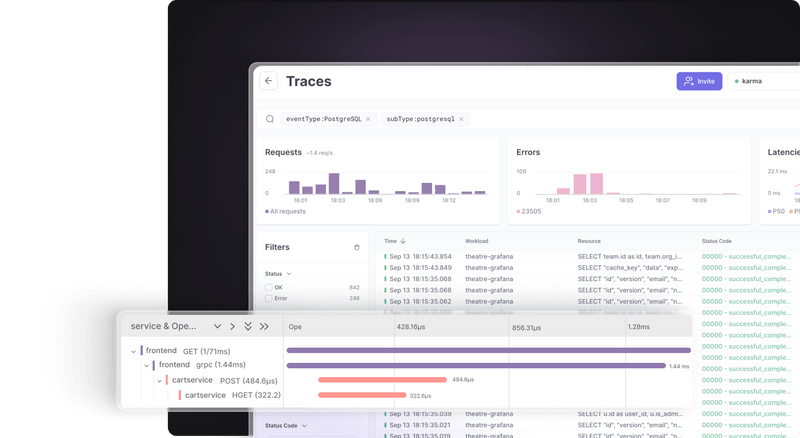Click the 1.28ms timeline header tick

[x=639, y=327]
